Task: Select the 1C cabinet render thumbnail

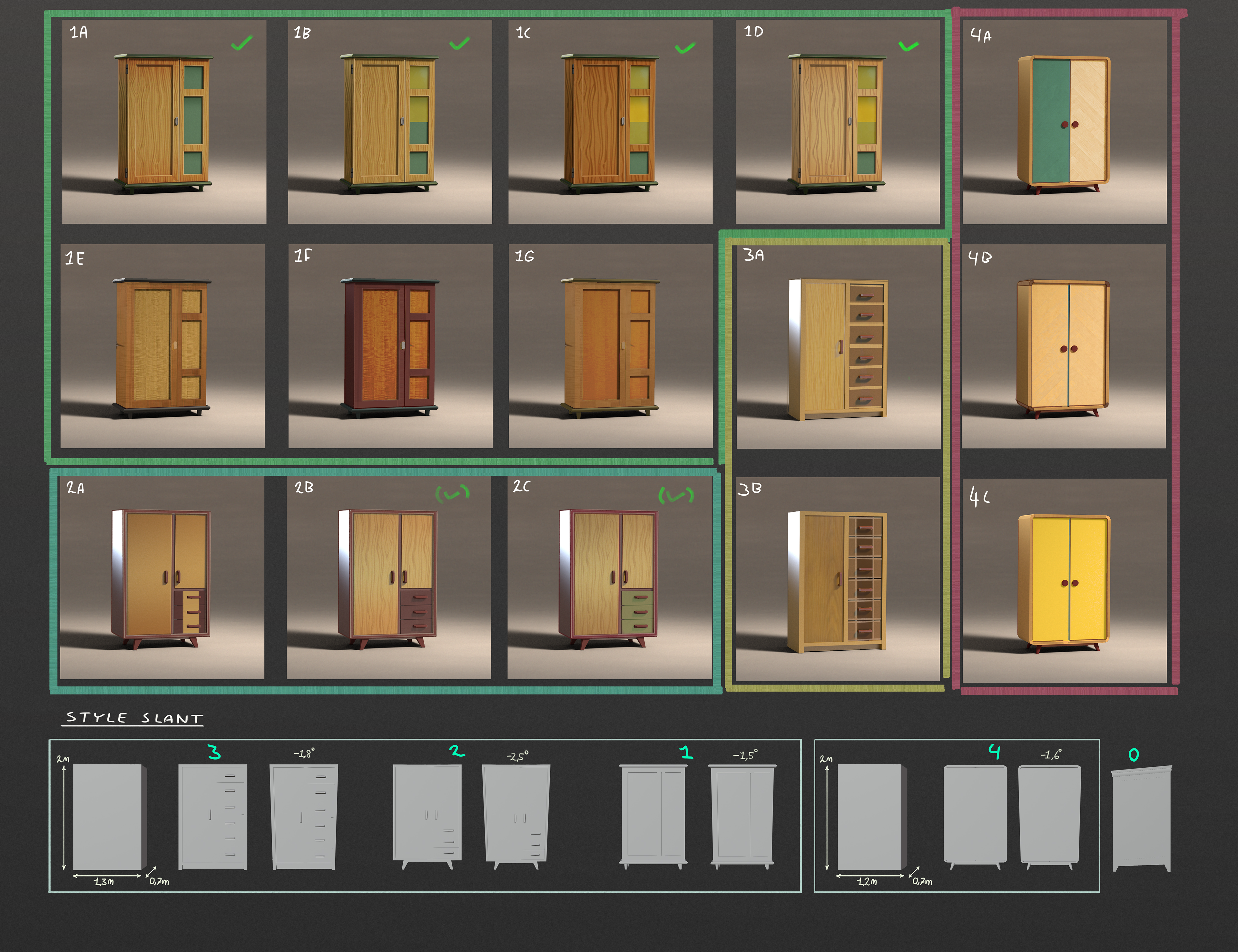Action: 611,122
